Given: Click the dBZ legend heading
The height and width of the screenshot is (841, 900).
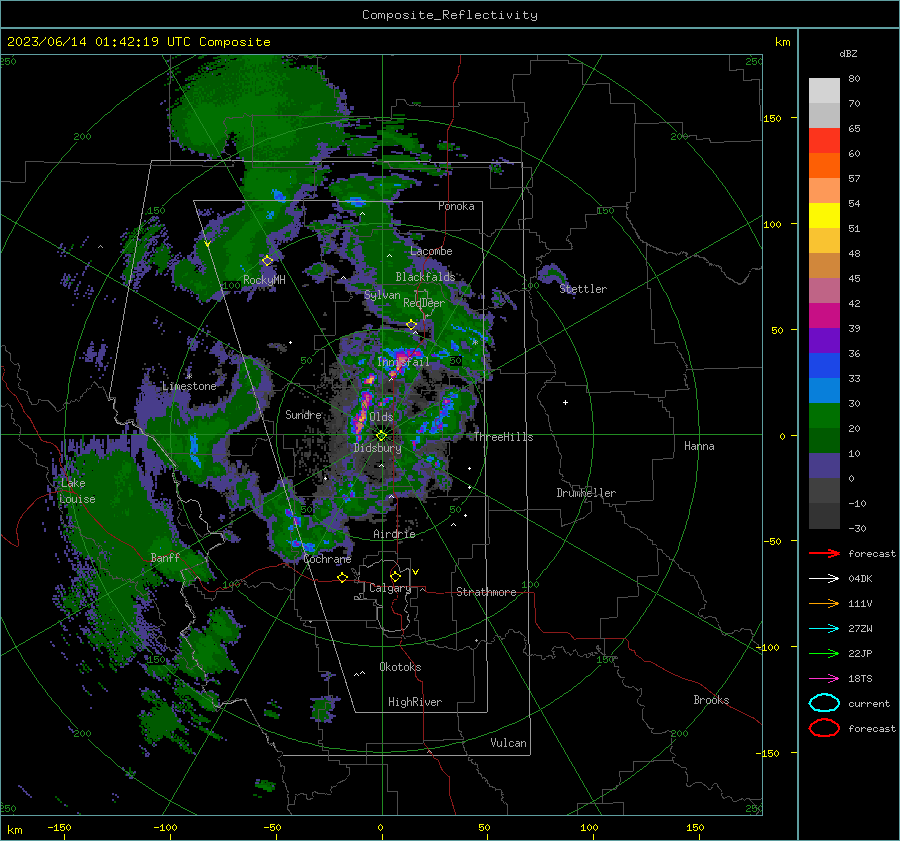Looking at the screenshot, I should pyautogui.click(x=848, y=53).
